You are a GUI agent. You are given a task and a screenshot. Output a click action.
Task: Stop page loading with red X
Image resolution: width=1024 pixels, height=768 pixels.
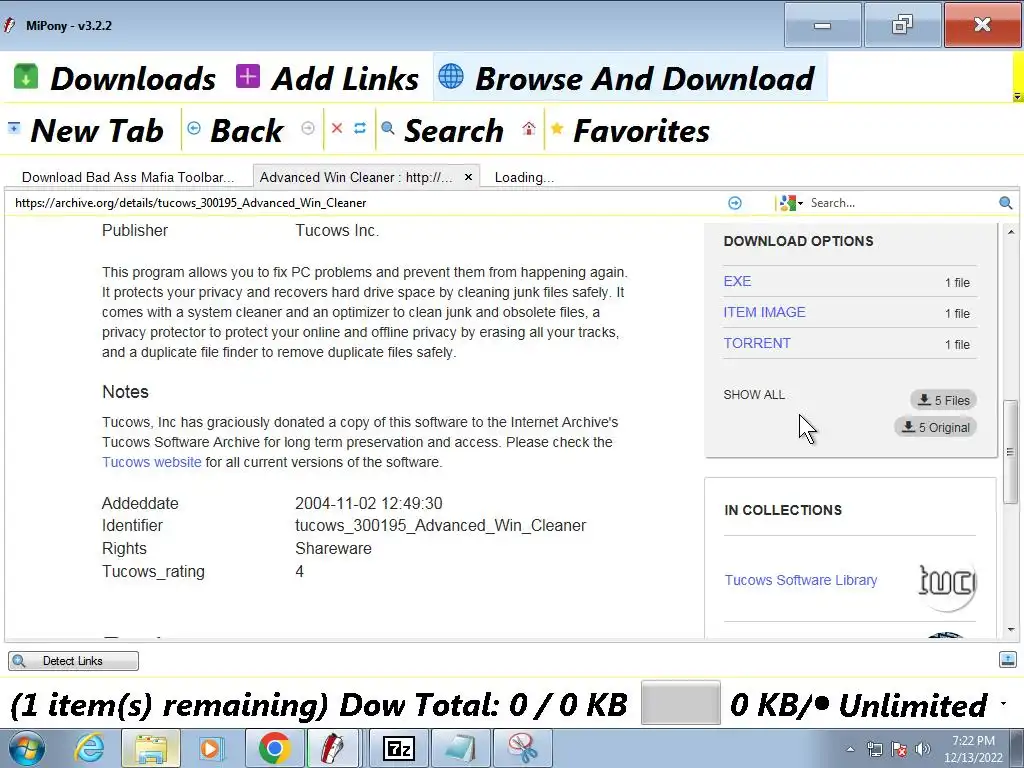pos(337,128)
